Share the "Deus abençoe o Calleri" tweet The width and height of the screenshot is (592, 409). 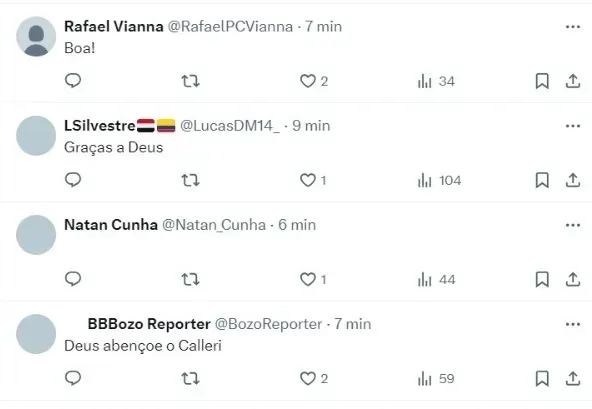click(573, 378)
